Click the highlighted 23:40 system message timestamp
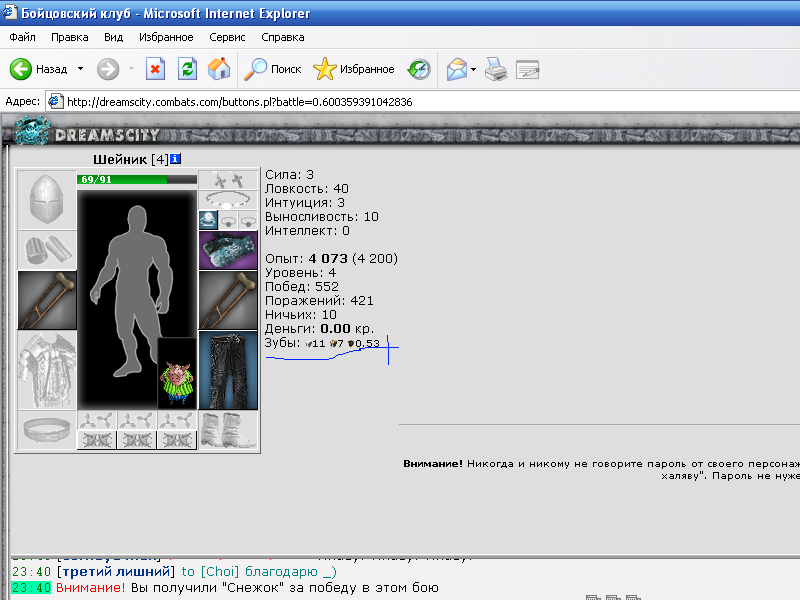The height and width of the screenshot is (600, 800). [x=31, y=588]
